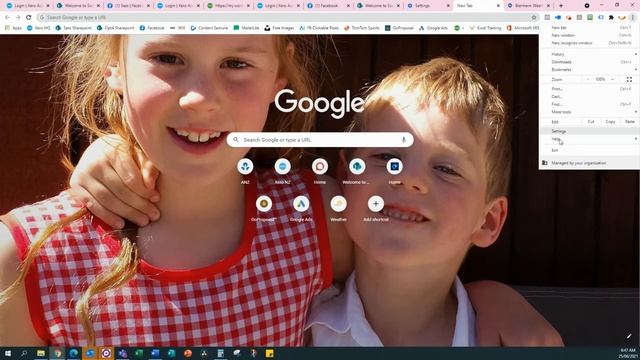Increase zoom with the plus button
The height and width of the screenshot is (360, 640).
pos(613,80)
